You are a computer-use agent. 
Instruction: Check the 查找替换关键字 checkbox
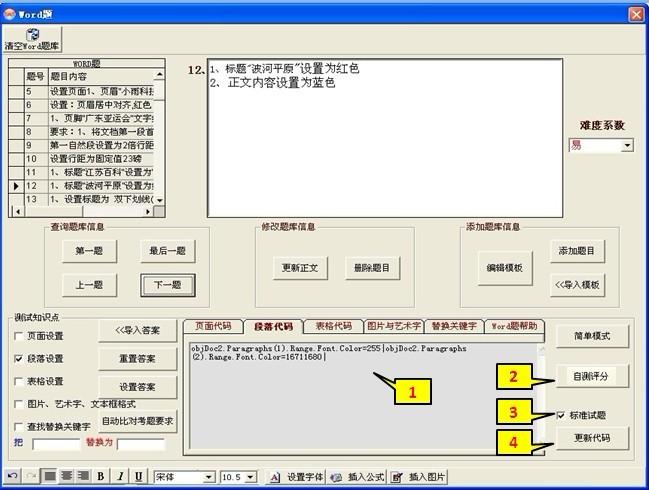point(18,426)
